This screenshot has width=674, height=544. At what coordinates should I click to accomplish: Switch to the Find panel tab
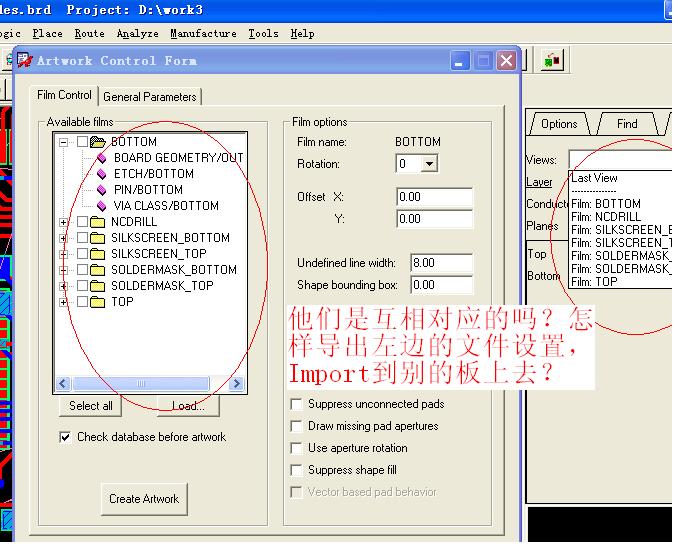pos(627,124)
